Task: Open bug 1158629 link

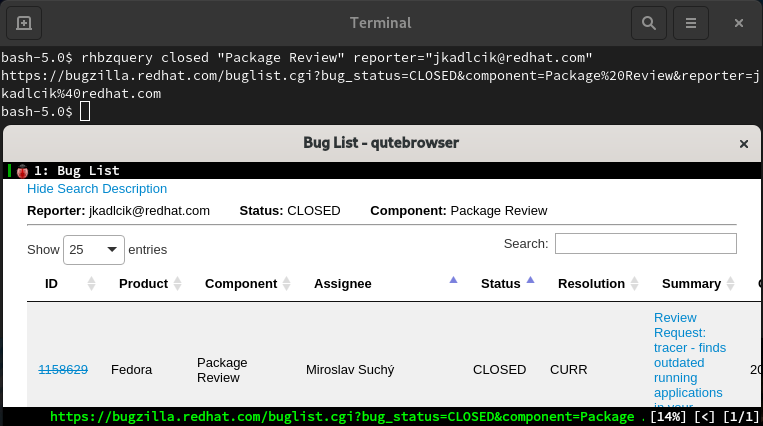Action: point(63,369)
